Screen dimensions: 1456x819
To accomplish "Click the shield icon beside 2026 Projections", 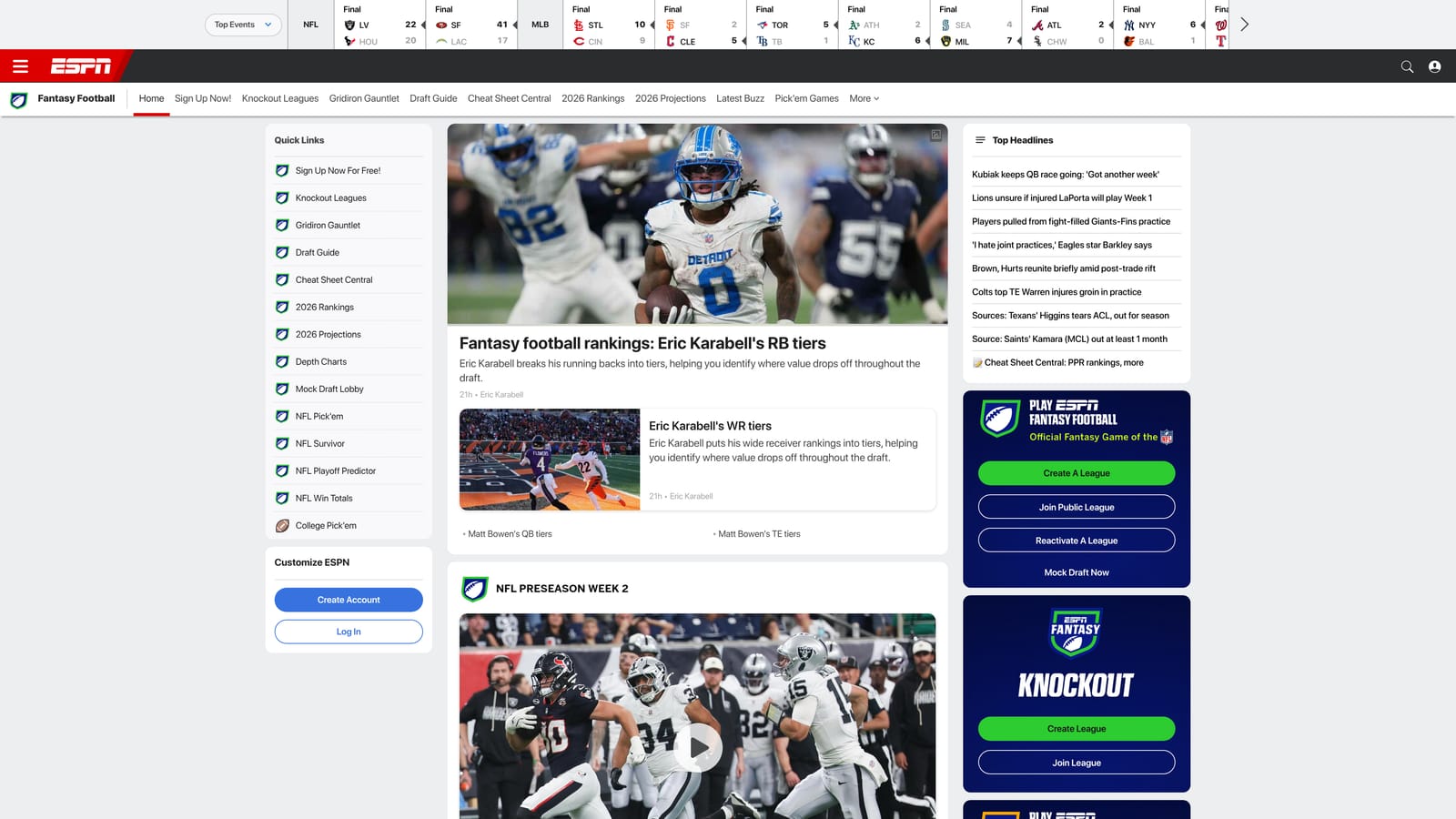I will click(x=282, y=335).
